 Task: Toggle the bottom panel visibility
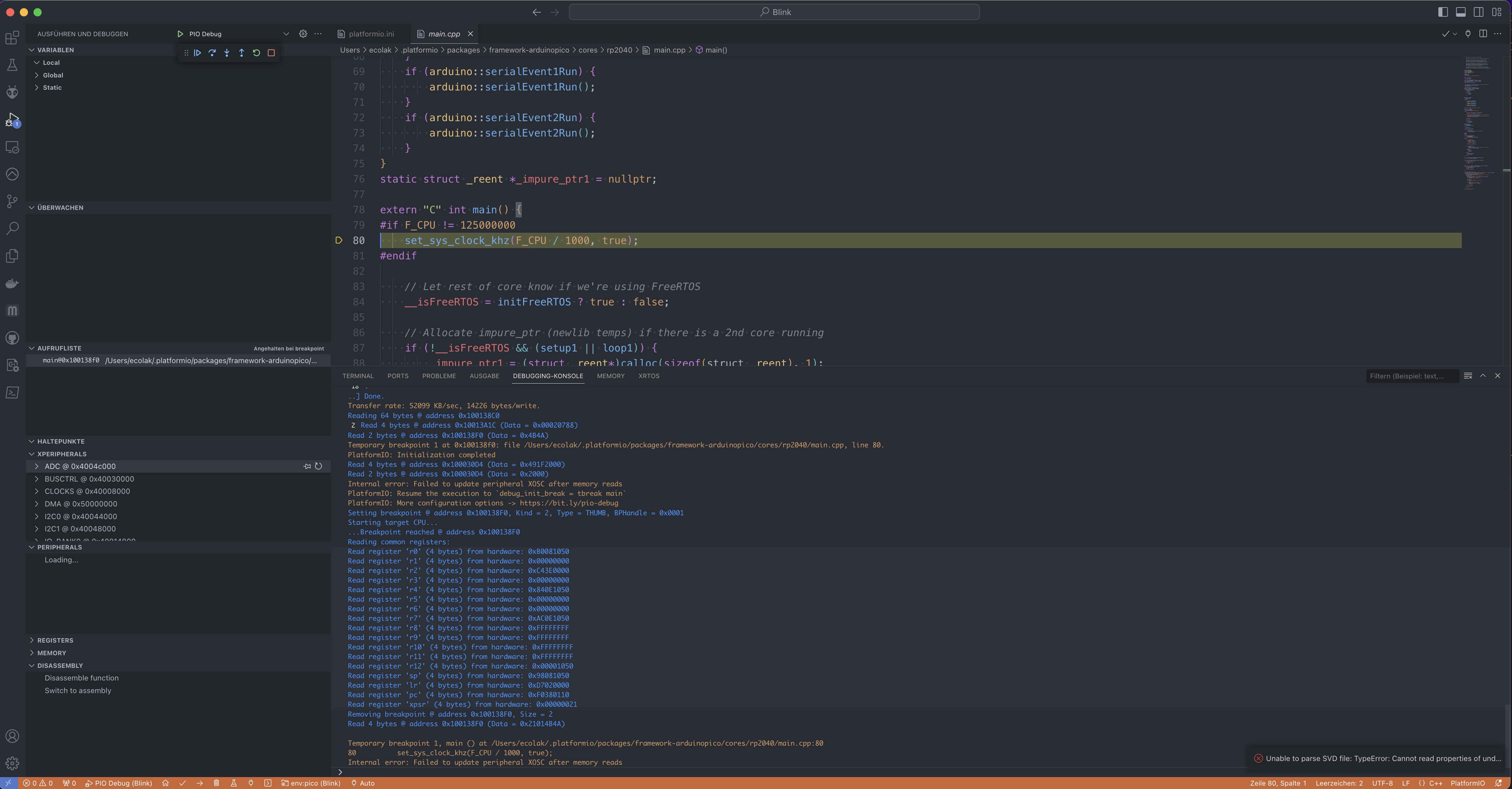pyautogui.click(x=1461, y=12)
